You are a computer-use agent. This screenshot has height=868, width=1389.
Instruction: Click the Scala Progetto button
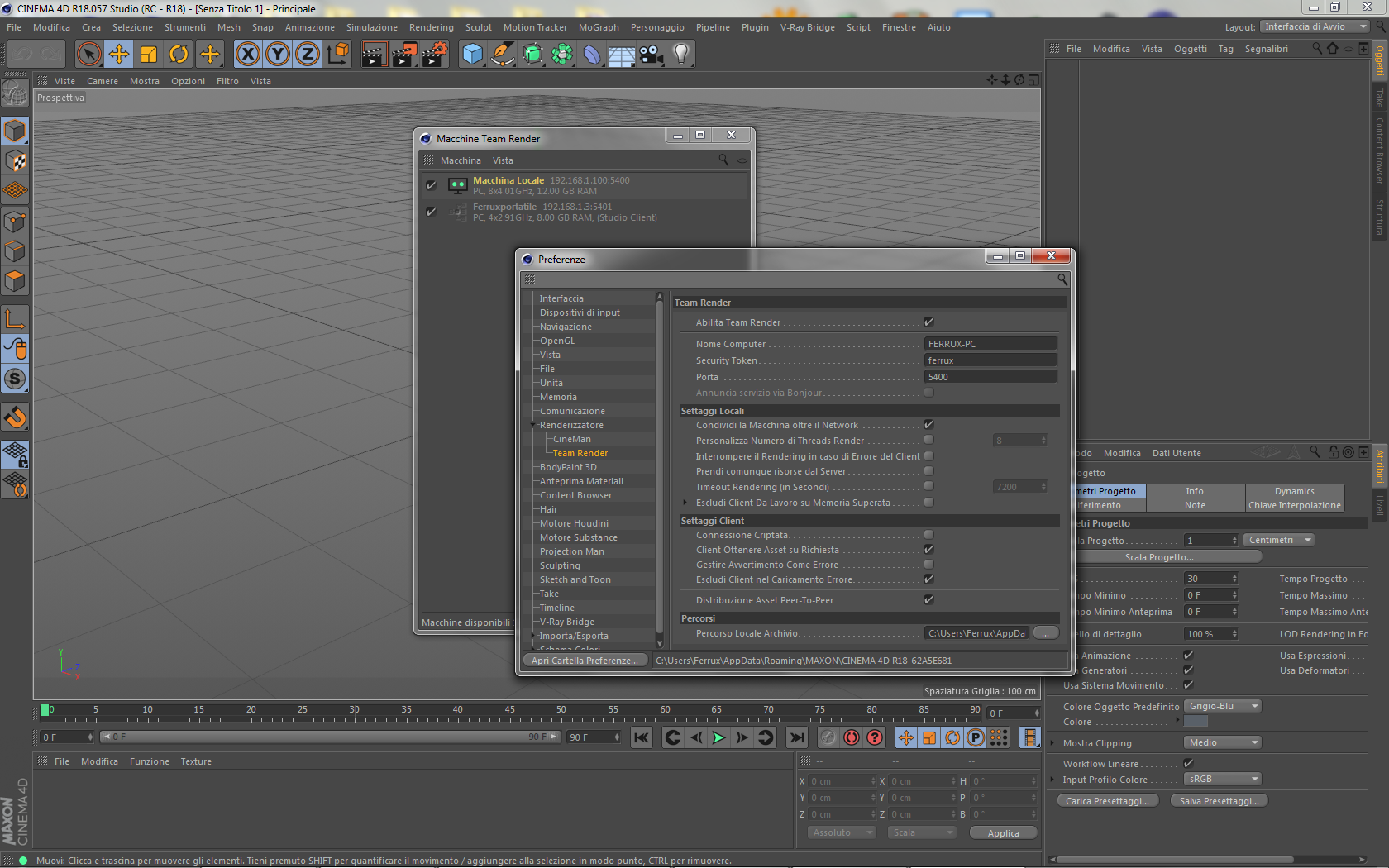pos(1159,557)
